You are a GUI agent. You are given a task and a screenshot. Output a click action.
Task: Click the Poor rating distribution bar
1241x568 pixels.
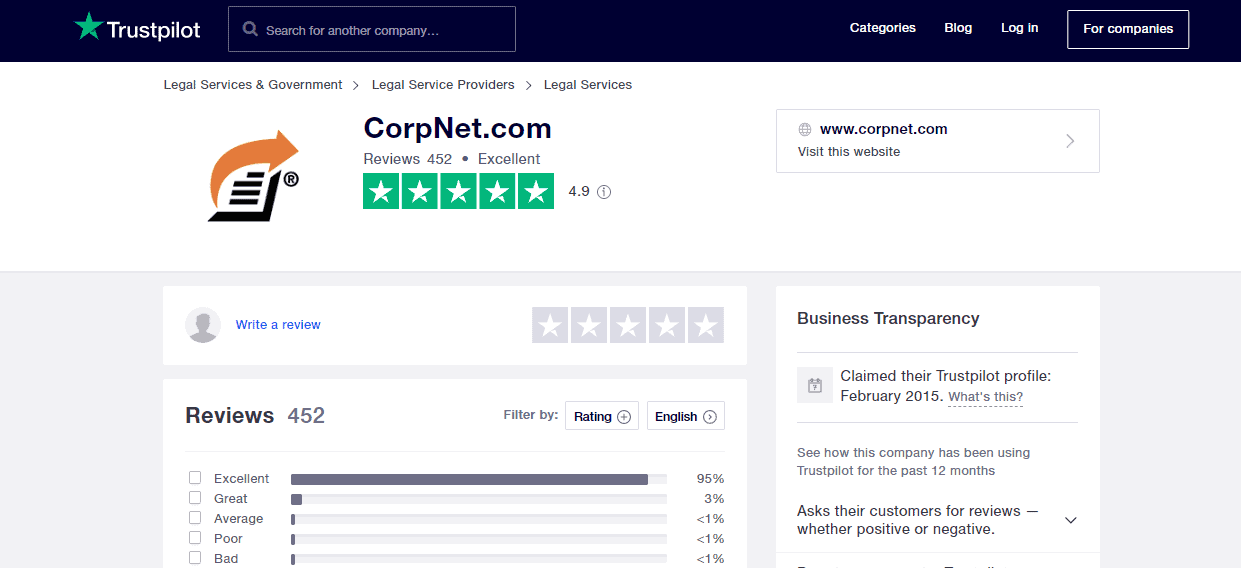[479, 539]
